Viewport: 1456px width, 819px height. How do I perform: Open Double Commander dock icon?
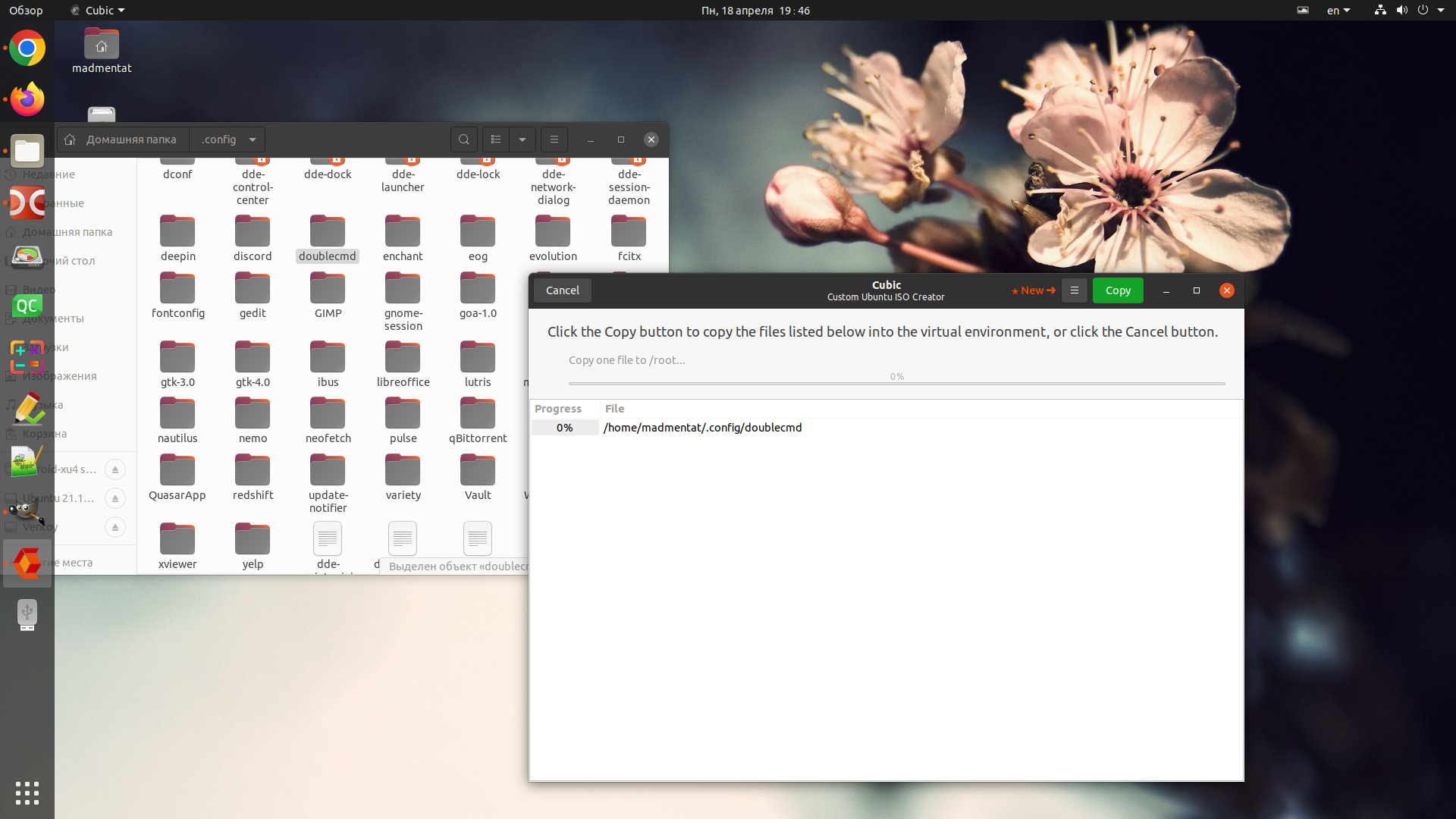coord(27,202)
